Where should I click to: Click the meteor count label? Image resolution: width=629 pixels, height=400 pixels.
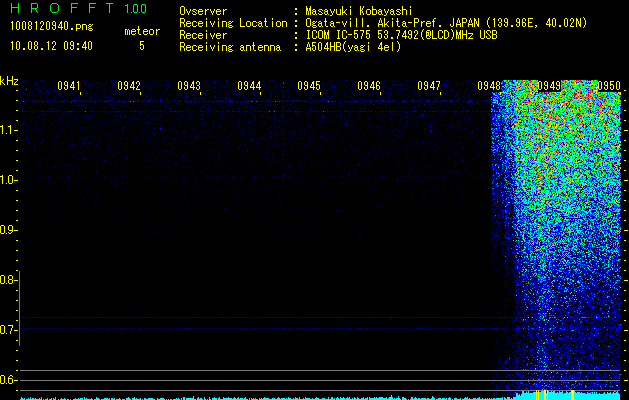click(x=142, y=31)
